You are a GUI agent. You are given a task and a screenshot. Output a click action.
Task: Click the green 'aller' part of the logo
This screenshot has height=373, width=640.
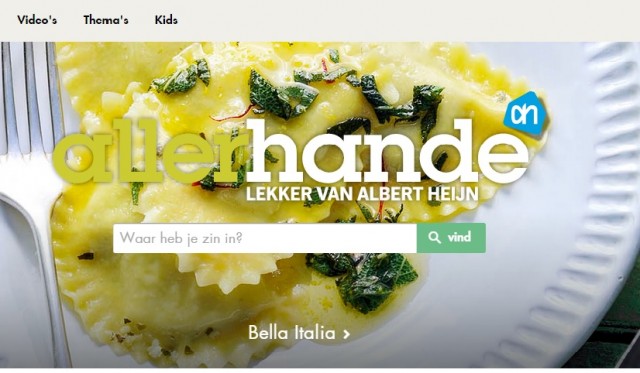151,152
